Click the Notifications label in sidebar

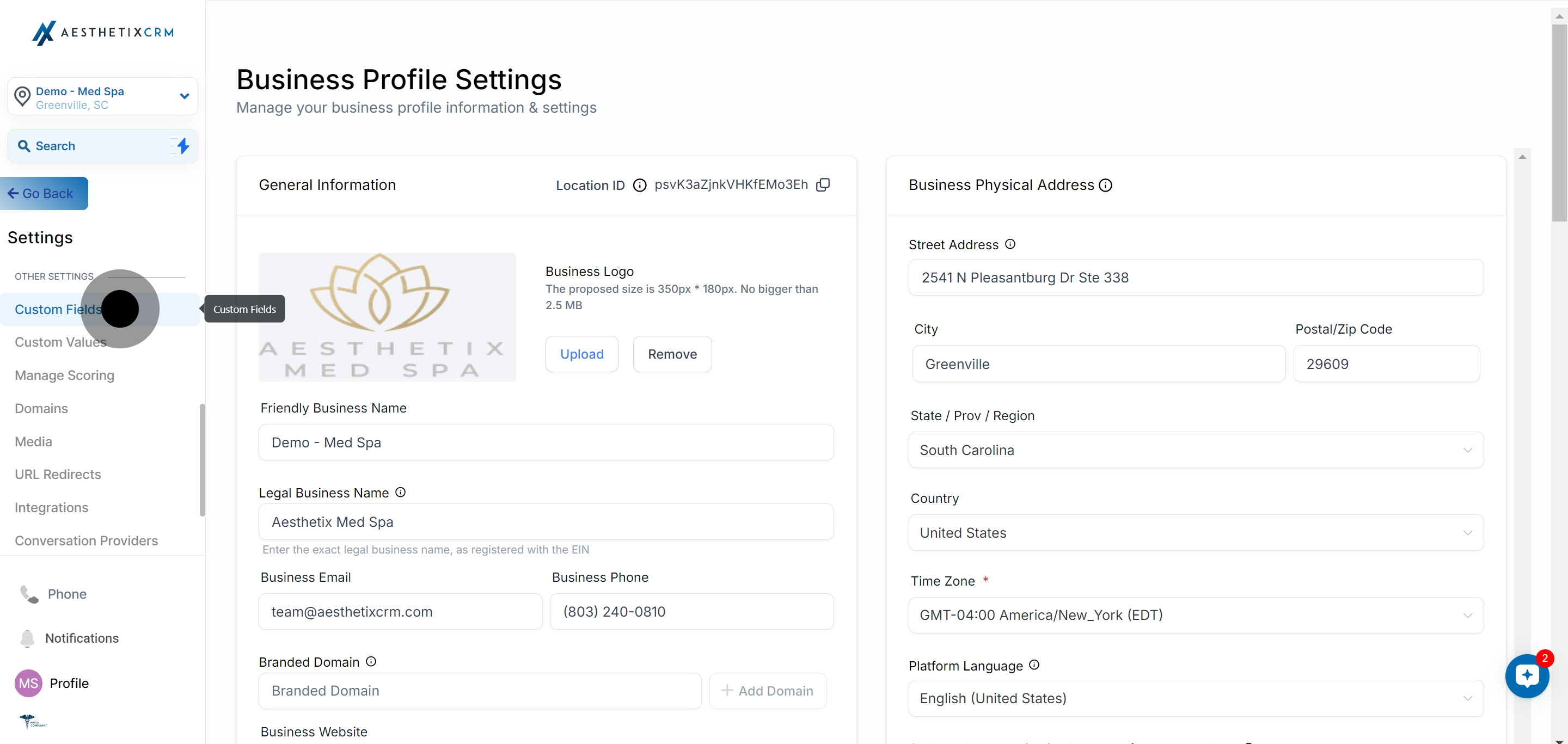[x=82, y=638]
